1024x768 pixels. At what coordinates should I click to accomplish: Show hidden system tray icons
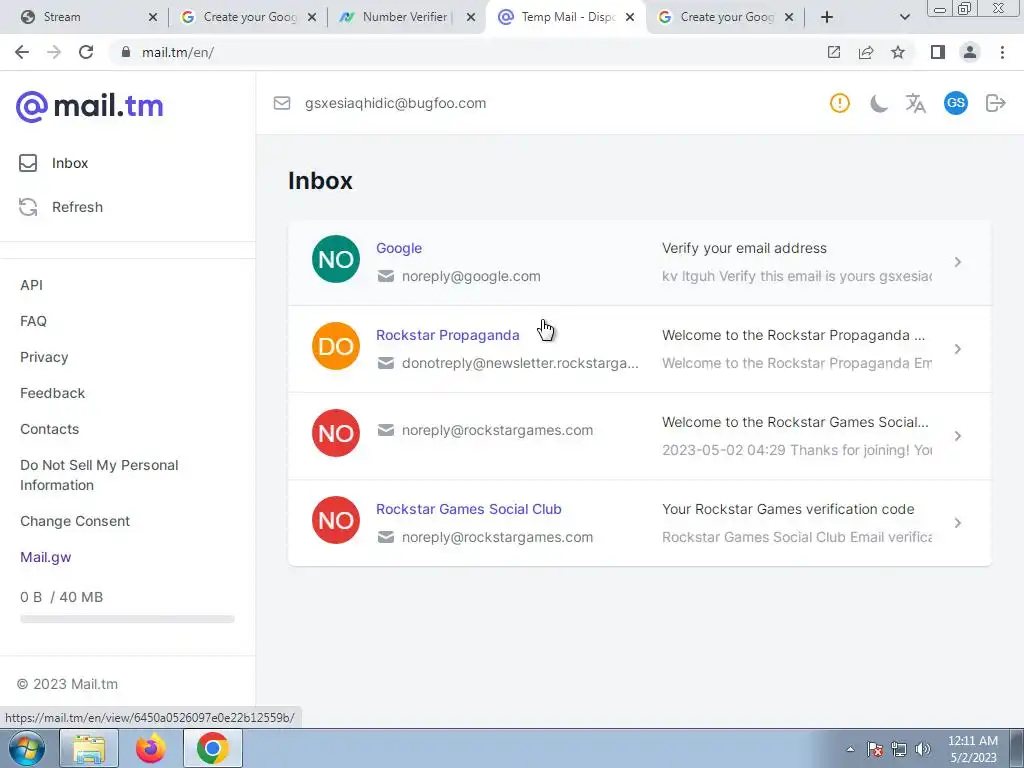point(850,749)
